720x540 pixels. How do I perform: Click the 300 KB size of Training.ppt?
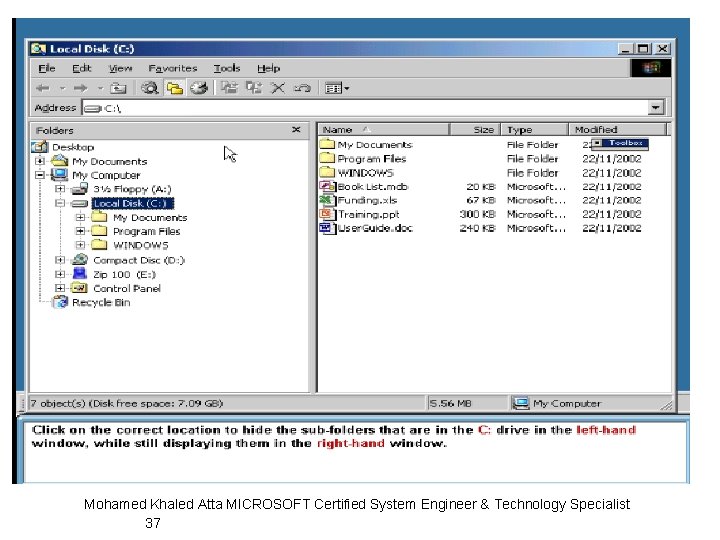coord(478,214)
